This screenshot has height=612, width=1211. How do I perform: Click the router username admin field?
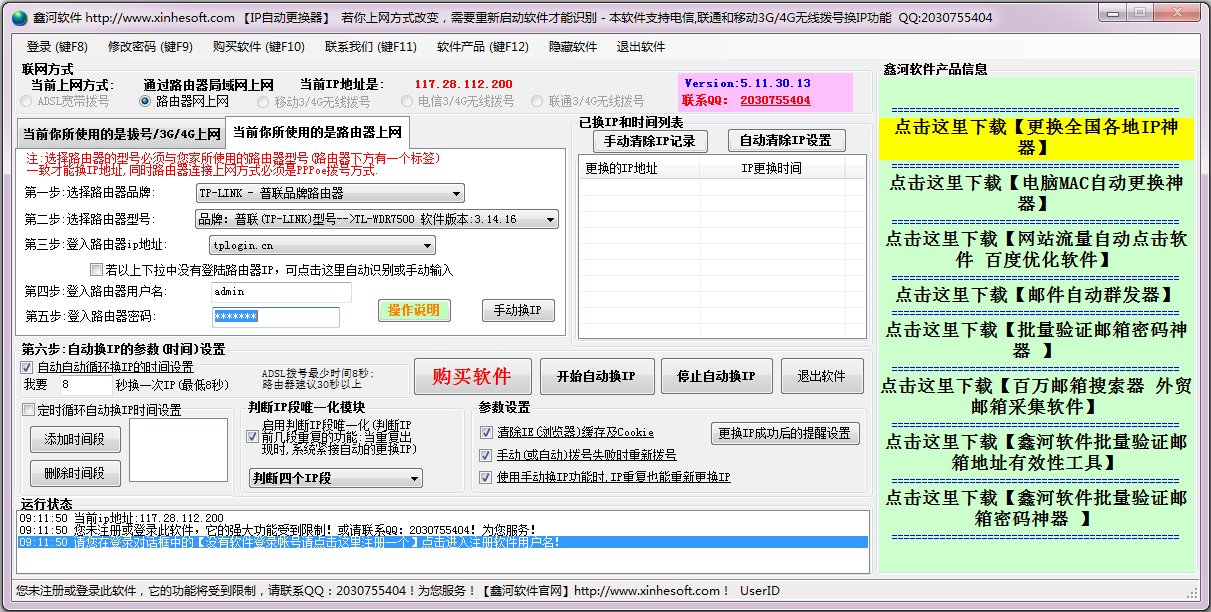[x=281, y=292]
